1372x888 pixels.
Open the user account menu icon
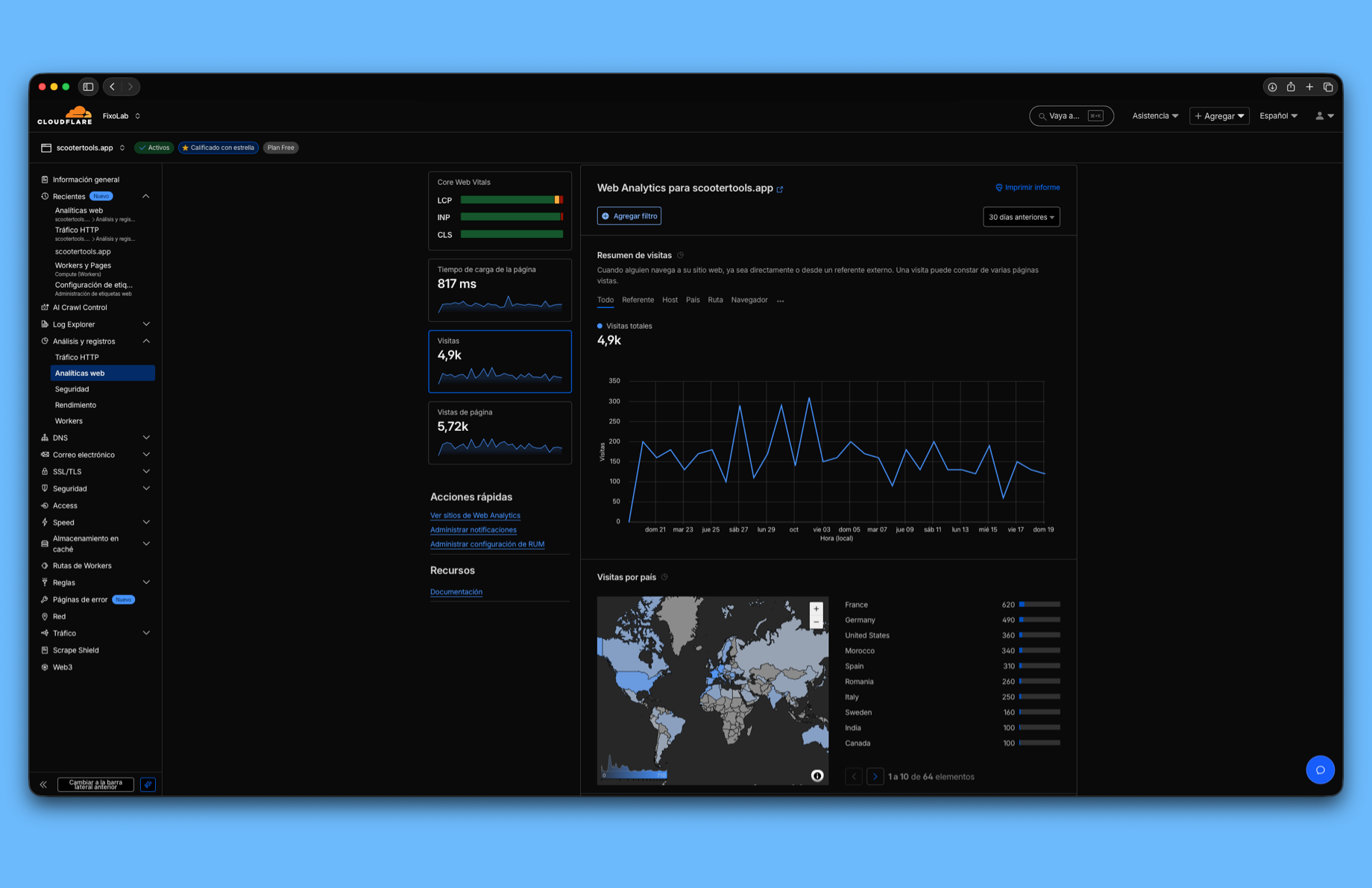coord(1321,116)
